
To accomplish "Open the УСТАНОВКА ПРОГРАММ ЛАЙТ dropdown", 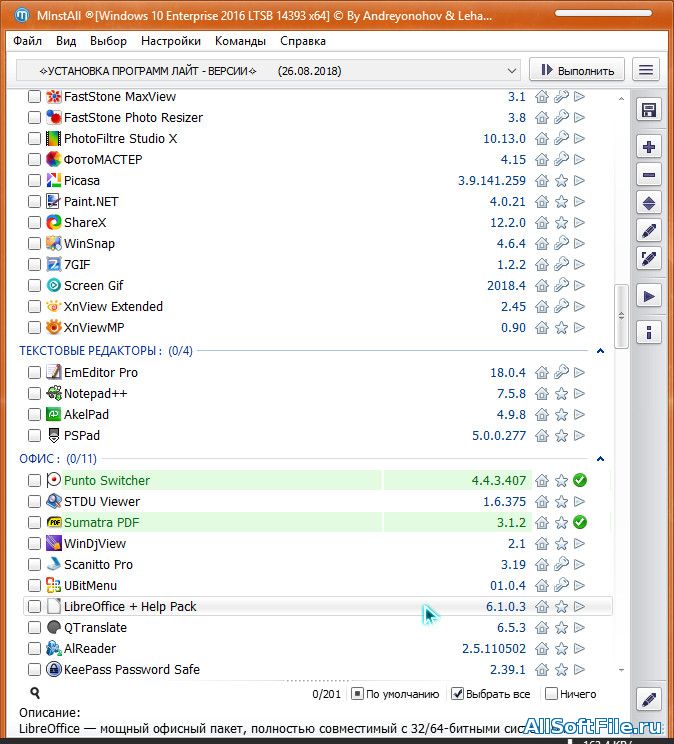I will click(x=268, y=71).
